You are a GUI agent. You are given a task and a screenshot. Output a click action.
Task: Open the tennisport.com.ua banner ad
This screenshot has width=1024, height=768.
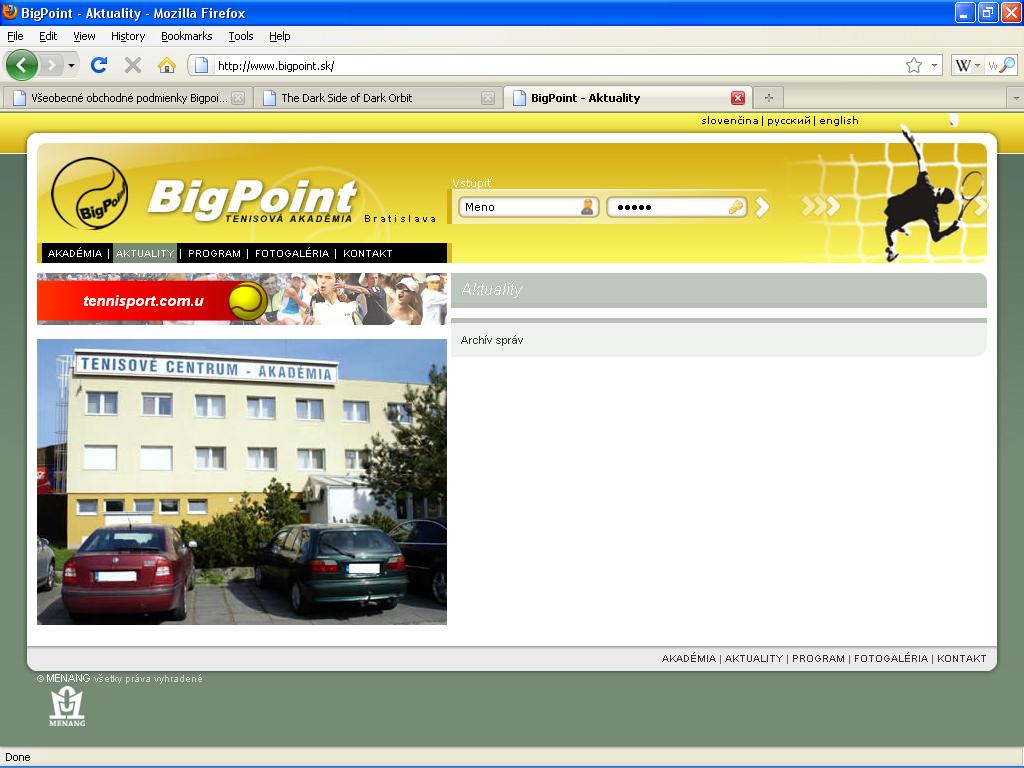tap(242, 299)
